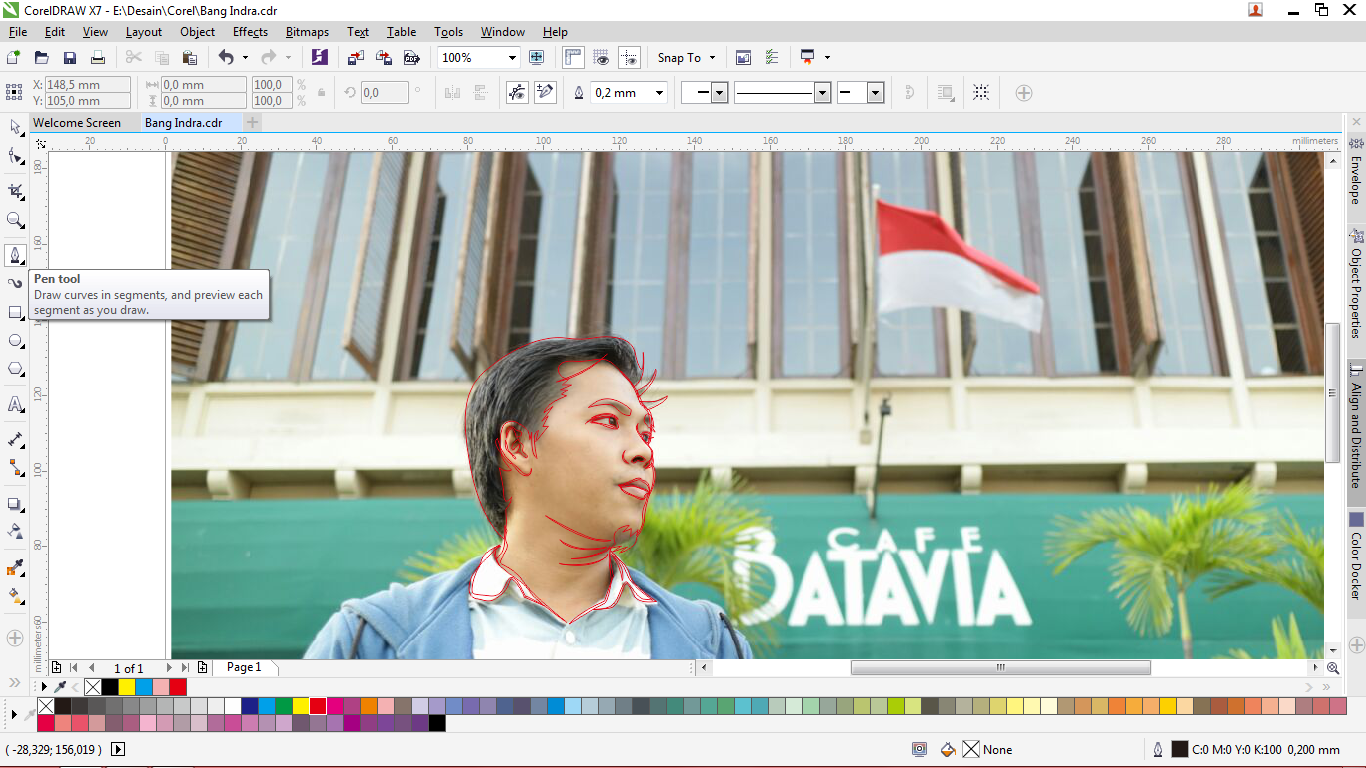
Task: Open the Bitmaps menu
Action: (x=307, y=32)
